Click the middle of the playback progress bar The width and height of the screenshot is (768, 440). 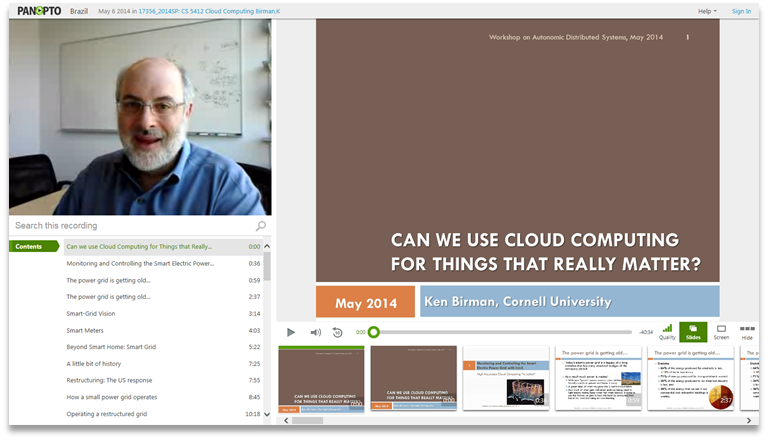pos(503,332)
